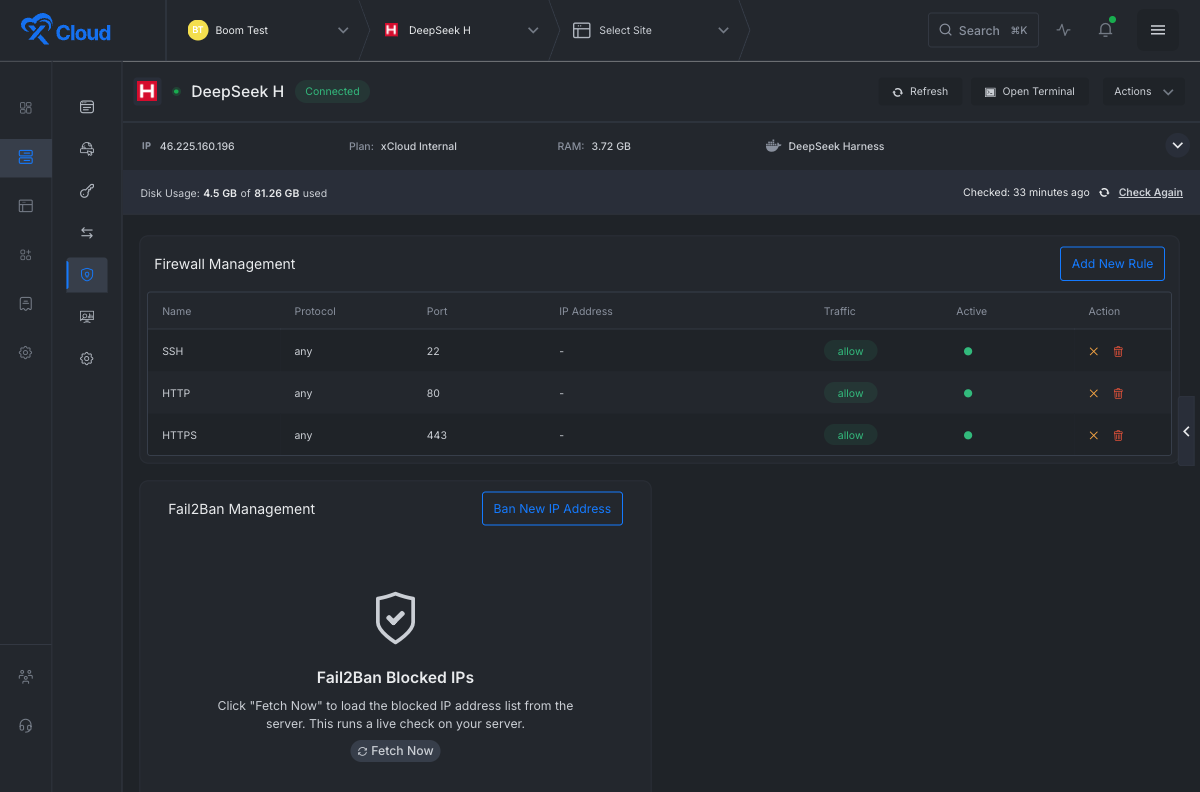This screenshot has width=1200, height=792.
Task: Select the security shield icon in server menu
Action: [87, 275]
